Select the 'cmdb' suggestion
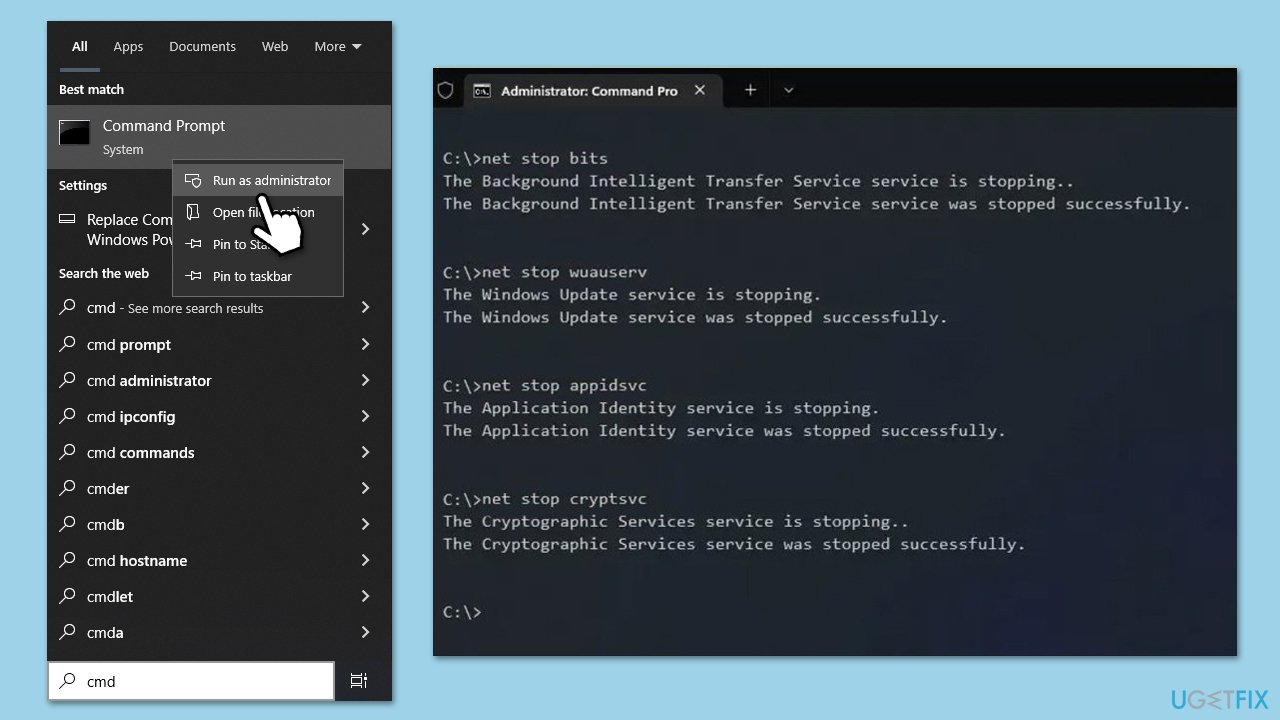The width and height of the screenshot is (1280, 720). point(195,524)
